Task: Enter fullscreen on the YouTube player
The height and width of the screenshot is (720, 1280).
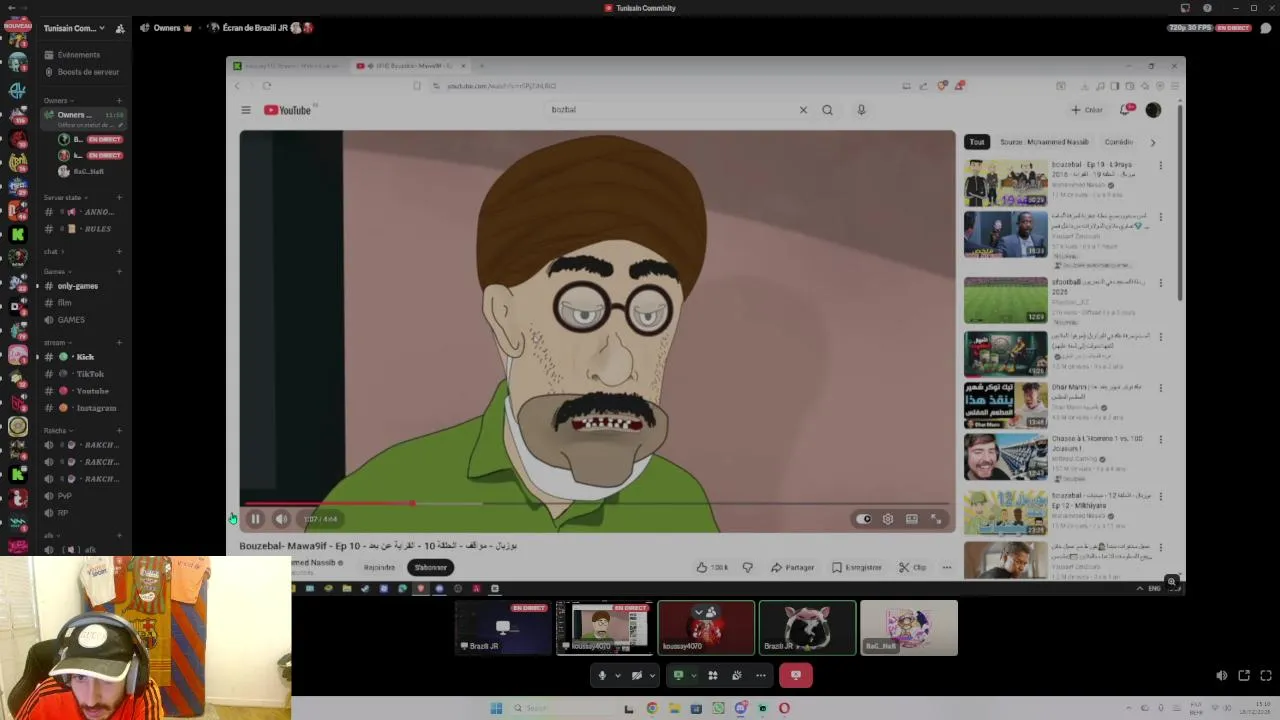Action: point(936,519)
